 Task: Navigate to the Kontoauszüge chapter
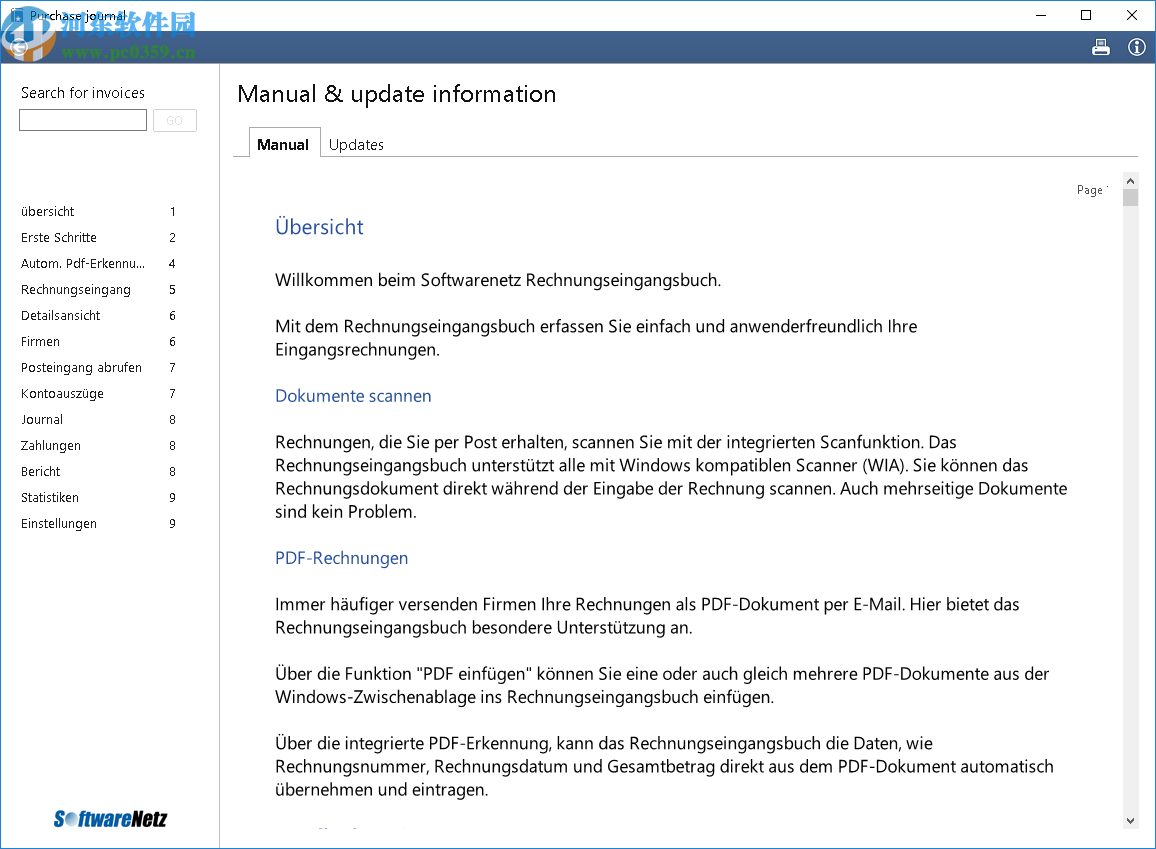62,394
